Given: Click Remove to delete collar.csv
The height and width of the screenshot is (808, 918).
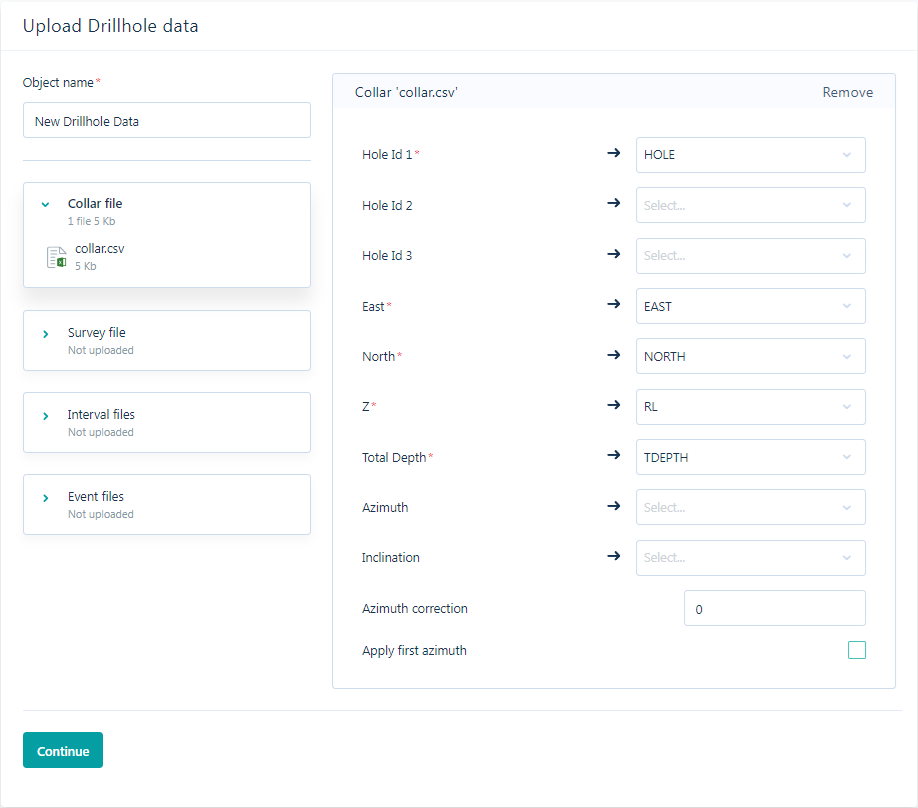Looking at the screenshot, I should (x=847, y=93).
